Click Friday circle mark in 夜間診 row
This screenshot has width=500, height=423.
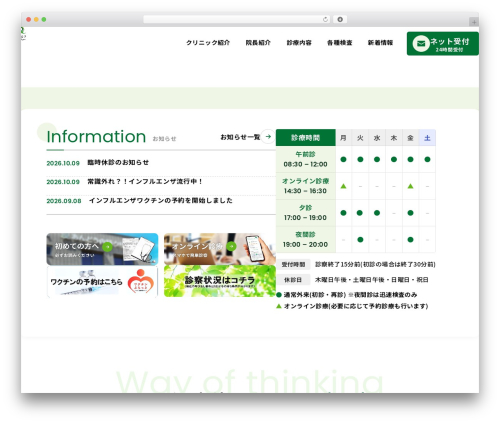(410, 239)
